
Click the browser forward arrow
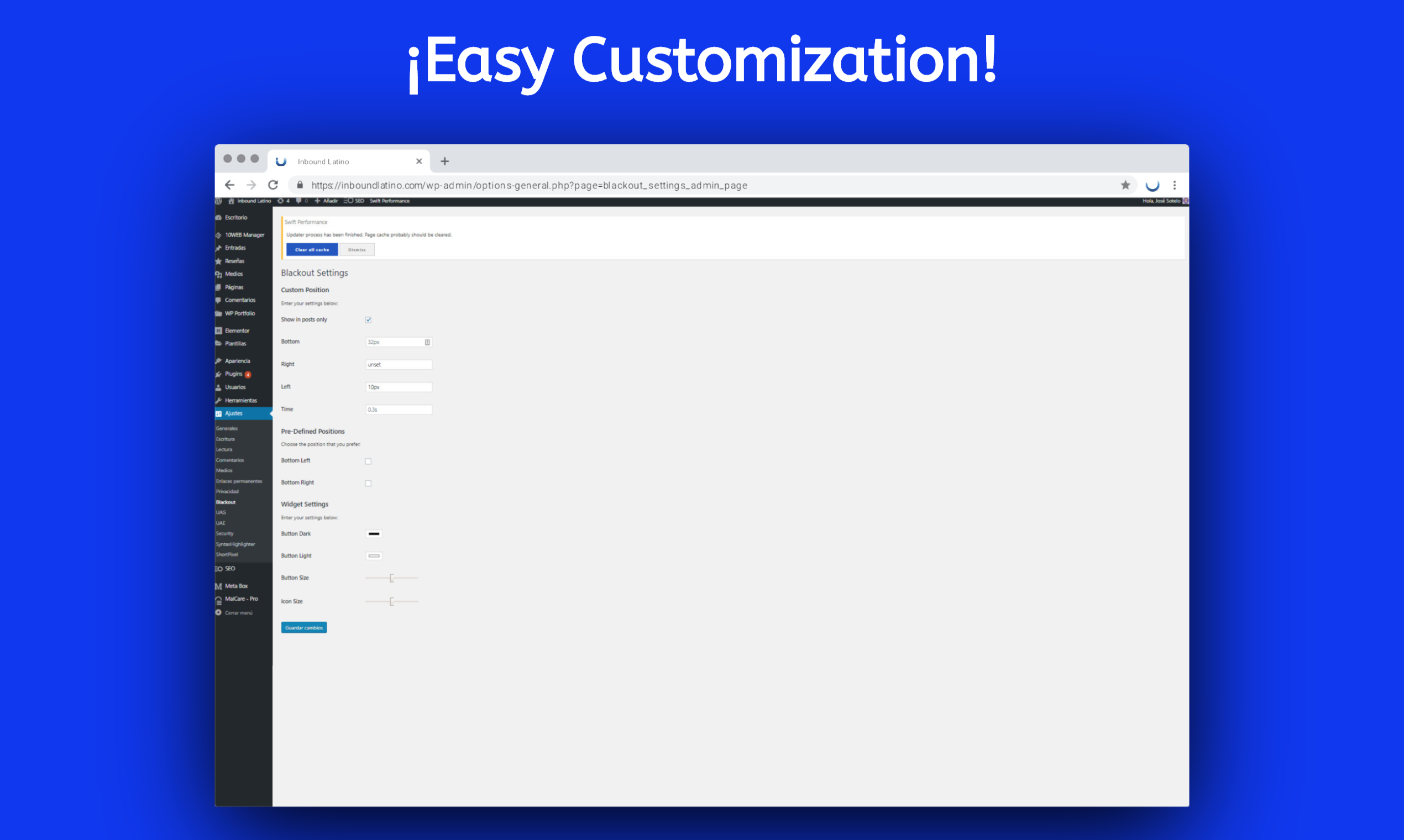tap(252, 185)
